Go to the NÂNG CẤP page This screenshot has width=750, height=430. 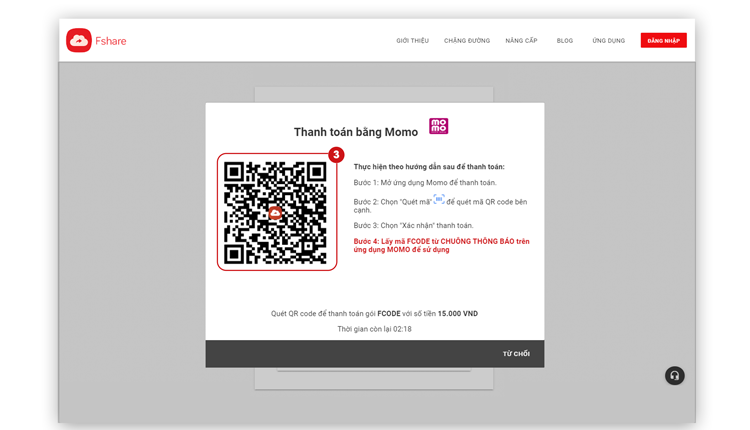point(521,41)
